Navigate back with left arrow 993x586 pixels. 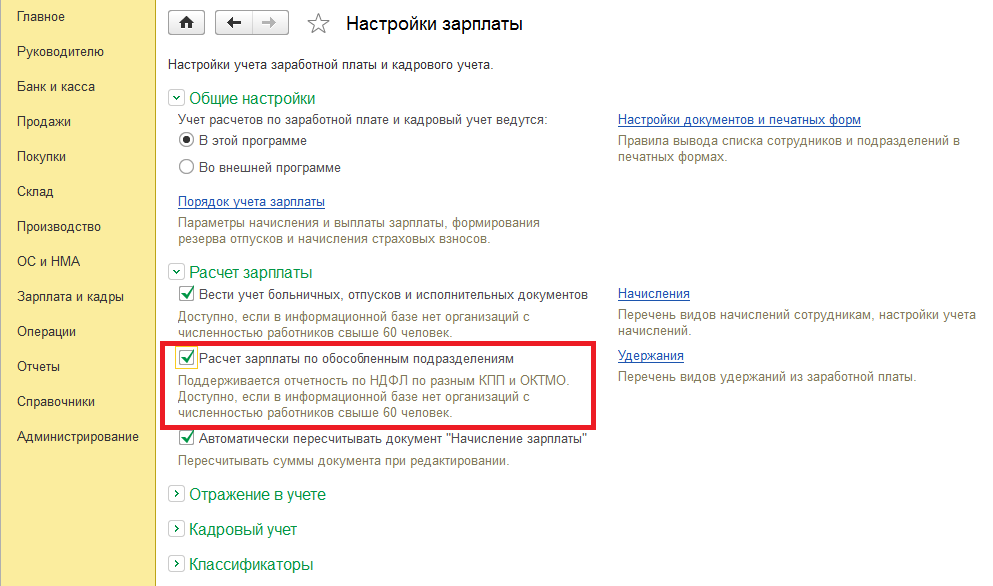[234, 23]
